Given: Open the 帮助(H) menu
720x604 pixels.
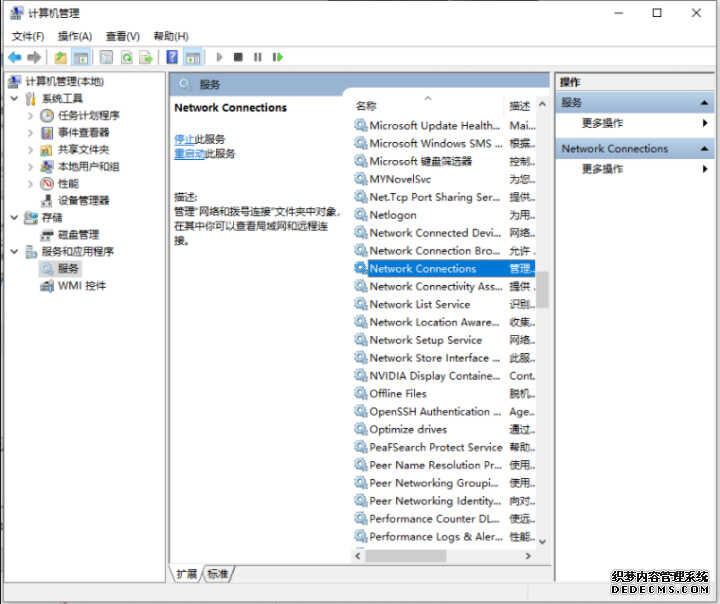Looking at the screenshot, I should 171,36.
